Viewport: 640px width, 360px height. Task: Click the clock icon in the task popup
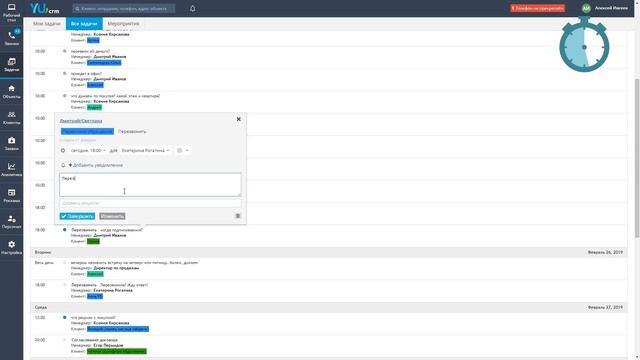click(x=63, y=151)
